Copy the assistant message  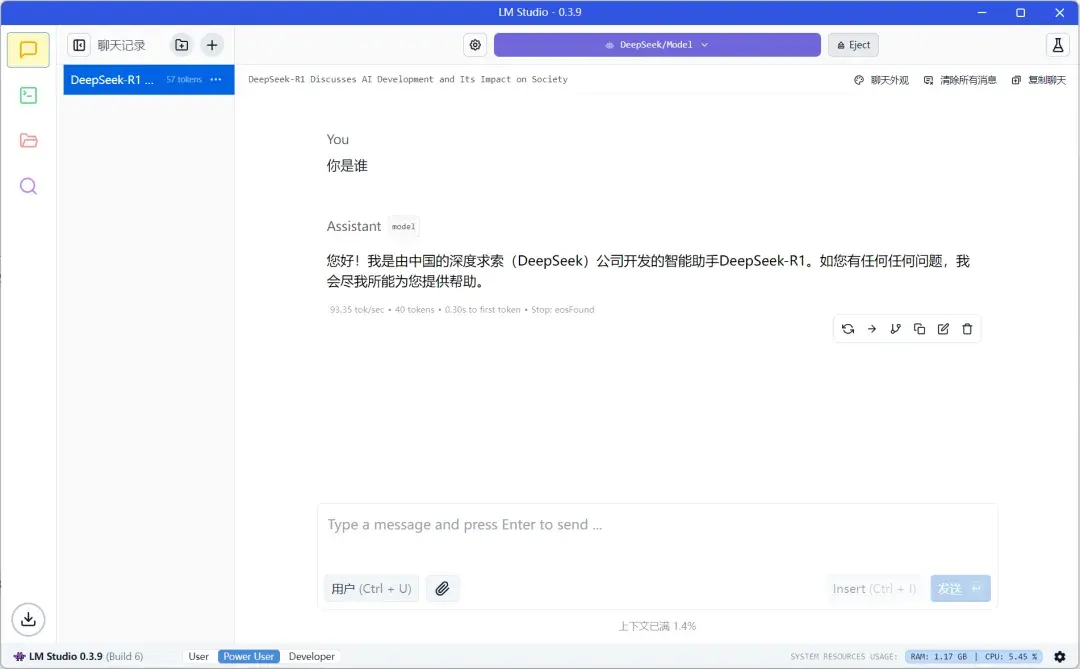pyautogui.click(x=920, y=329)
